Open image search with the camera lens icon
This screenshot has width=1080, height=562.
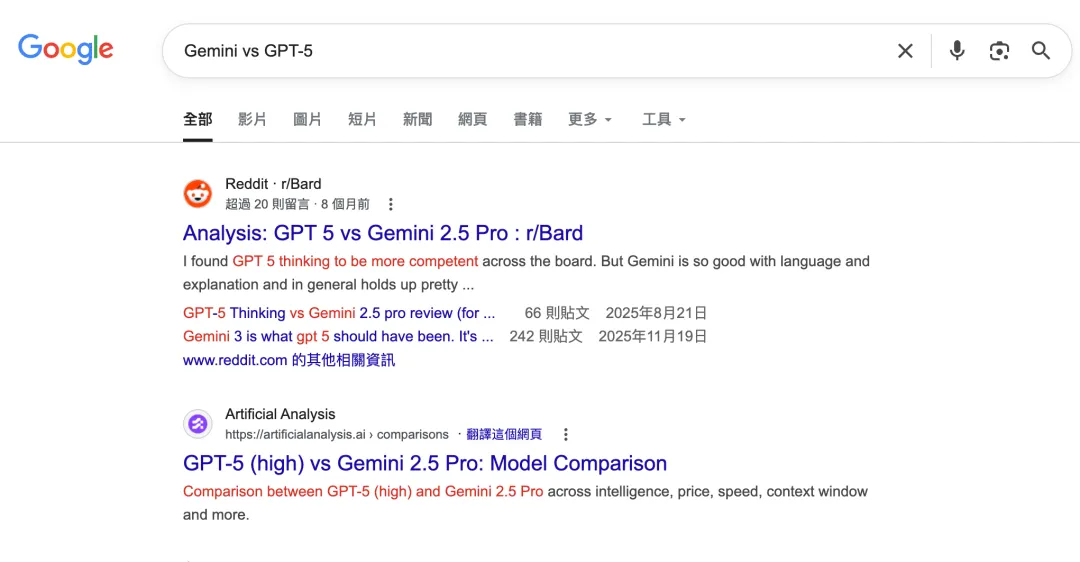click(x=999, y=51)
